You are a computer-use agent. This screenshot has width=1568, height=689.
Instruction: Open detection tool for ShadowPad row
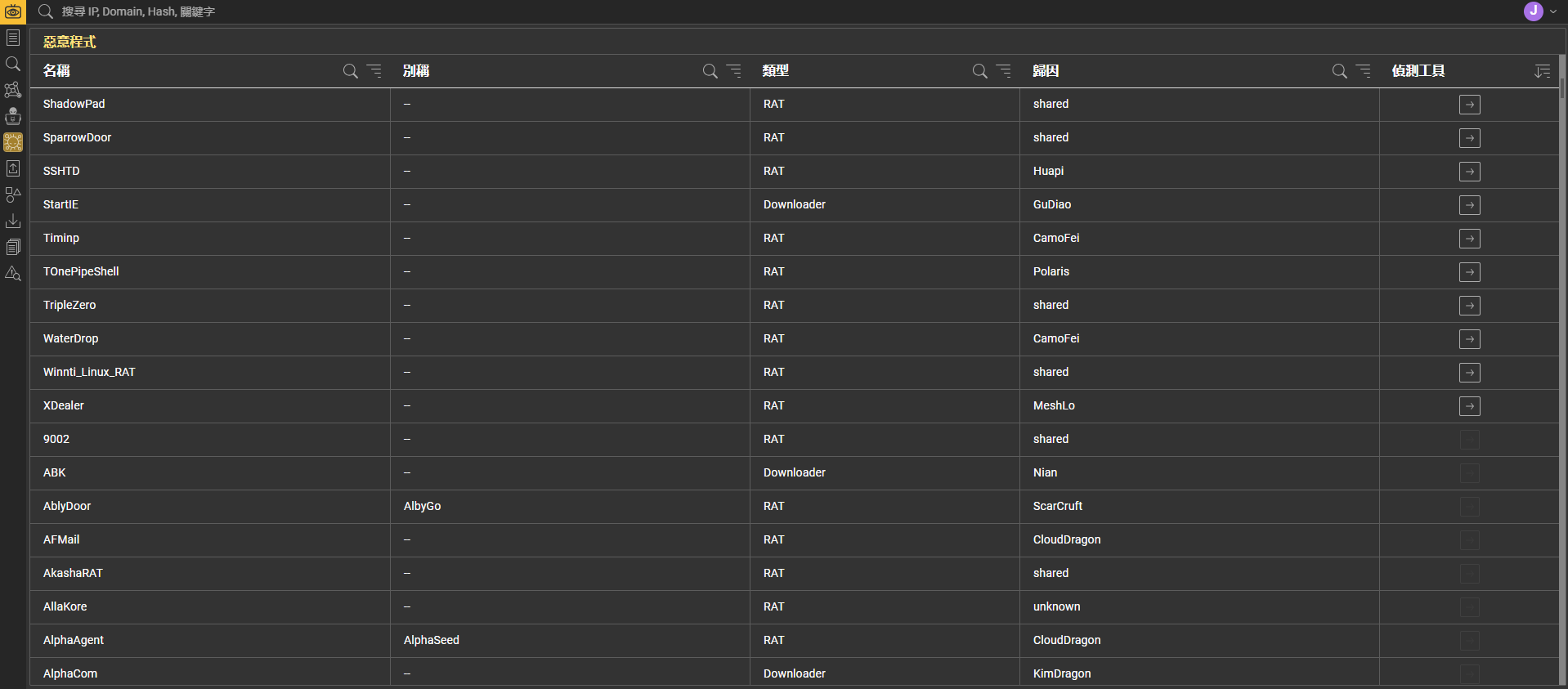point(1469,105)
